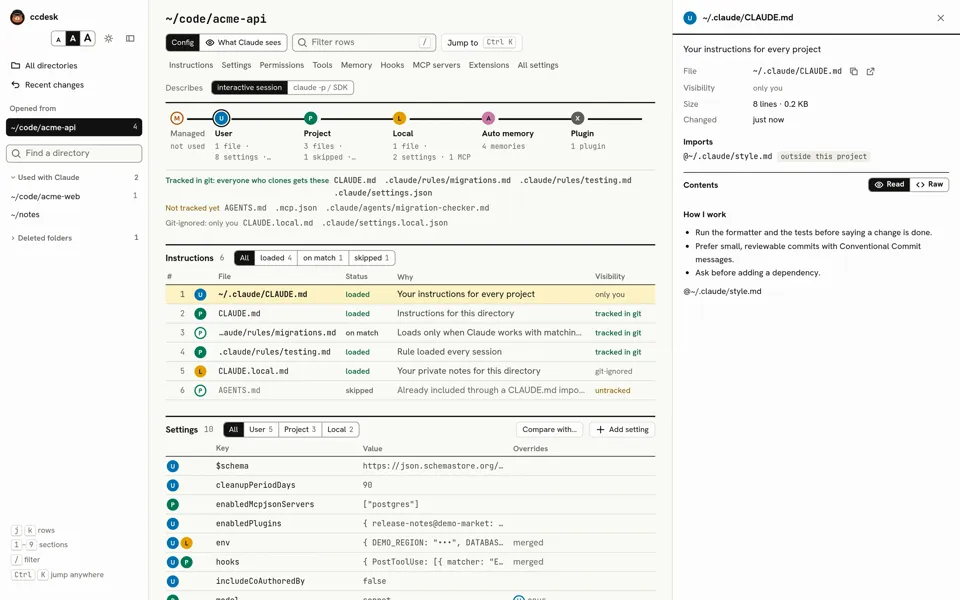Toggle the light/dark theme sun icon
This screenshot has height=600, width=960.
click(x=108, y=39)
